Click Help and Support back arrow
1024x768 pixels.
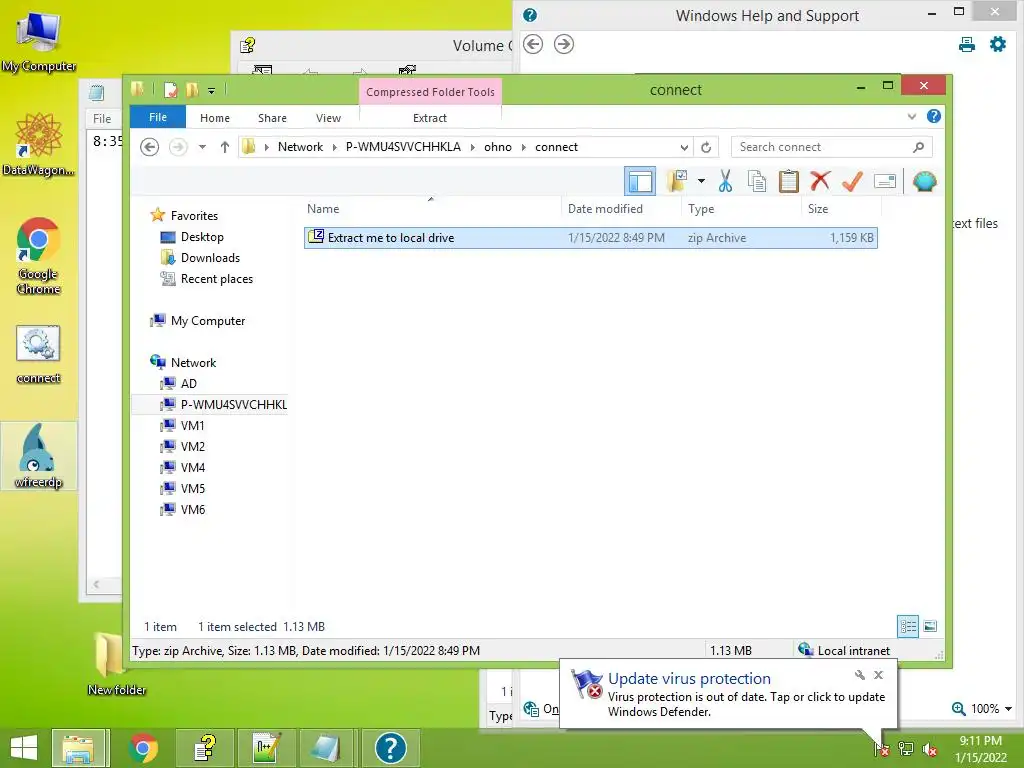(533, 44)
